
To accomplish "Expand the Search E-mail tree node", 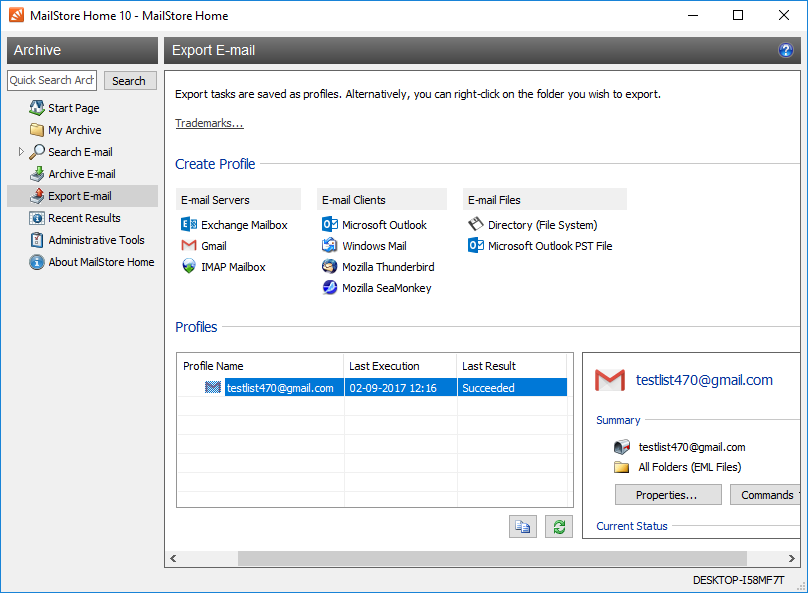I will pos(21,151).
